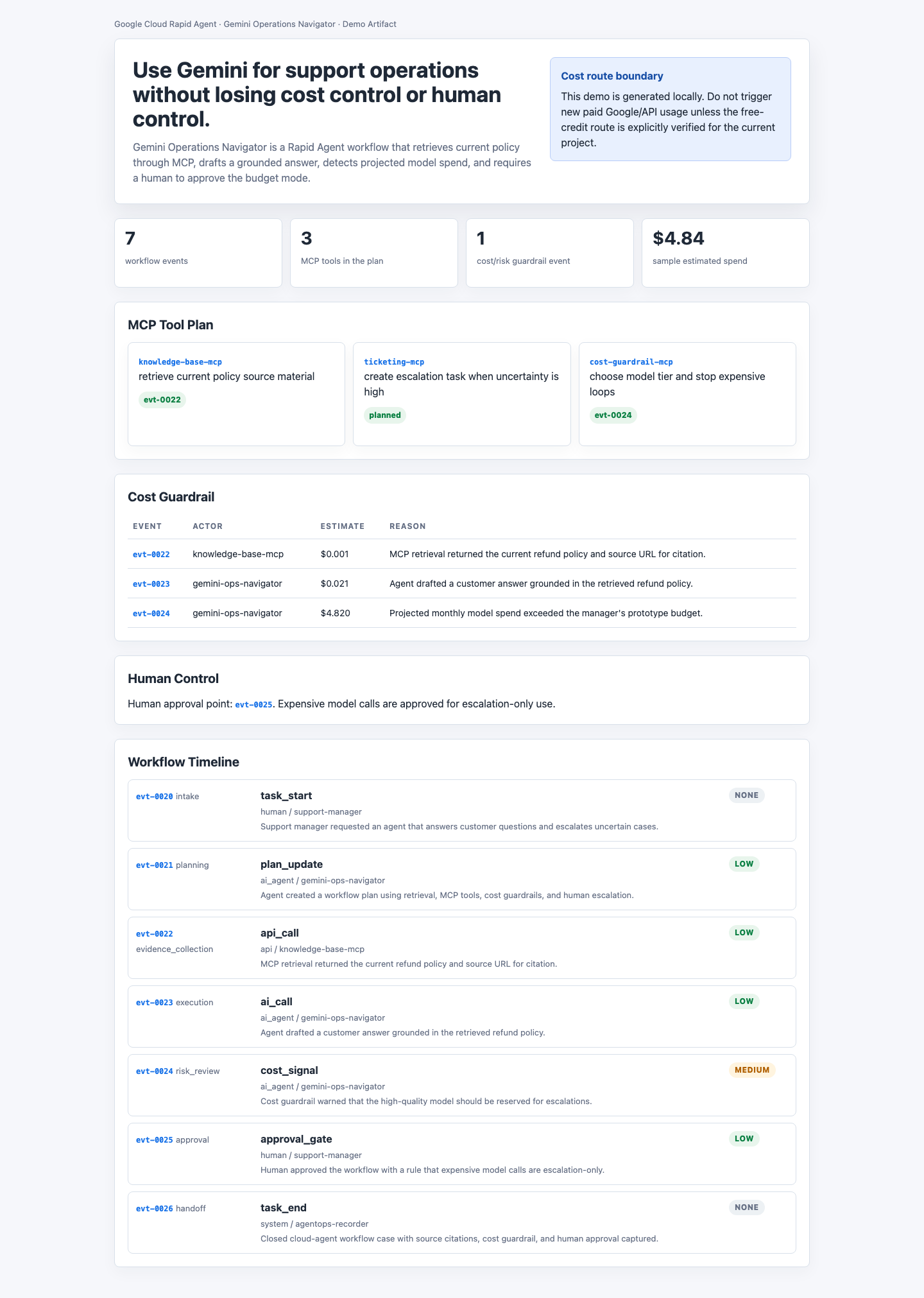Click the EVENT column header

tap(148, 526)
